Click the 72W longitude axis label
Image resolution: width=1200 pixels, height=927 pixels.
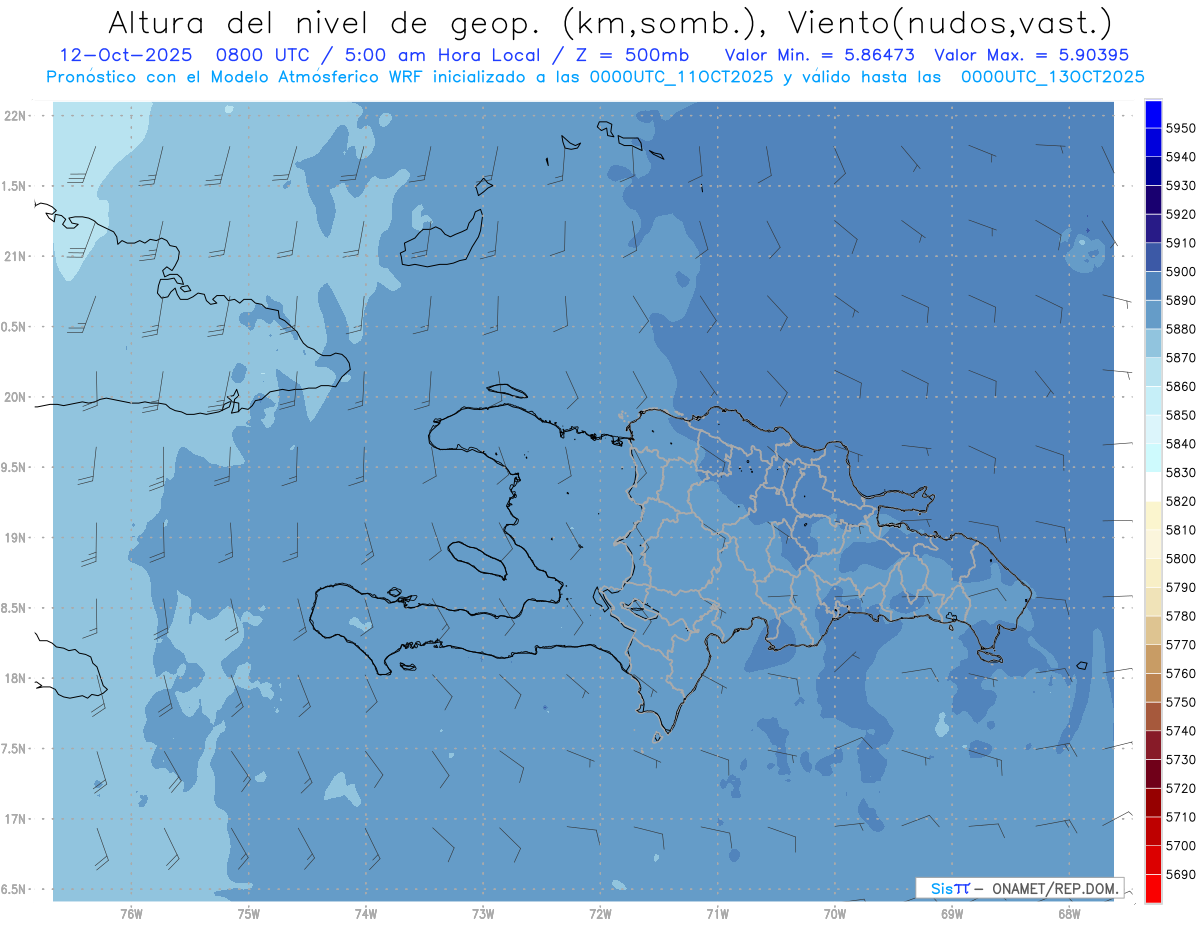(600, 912)
